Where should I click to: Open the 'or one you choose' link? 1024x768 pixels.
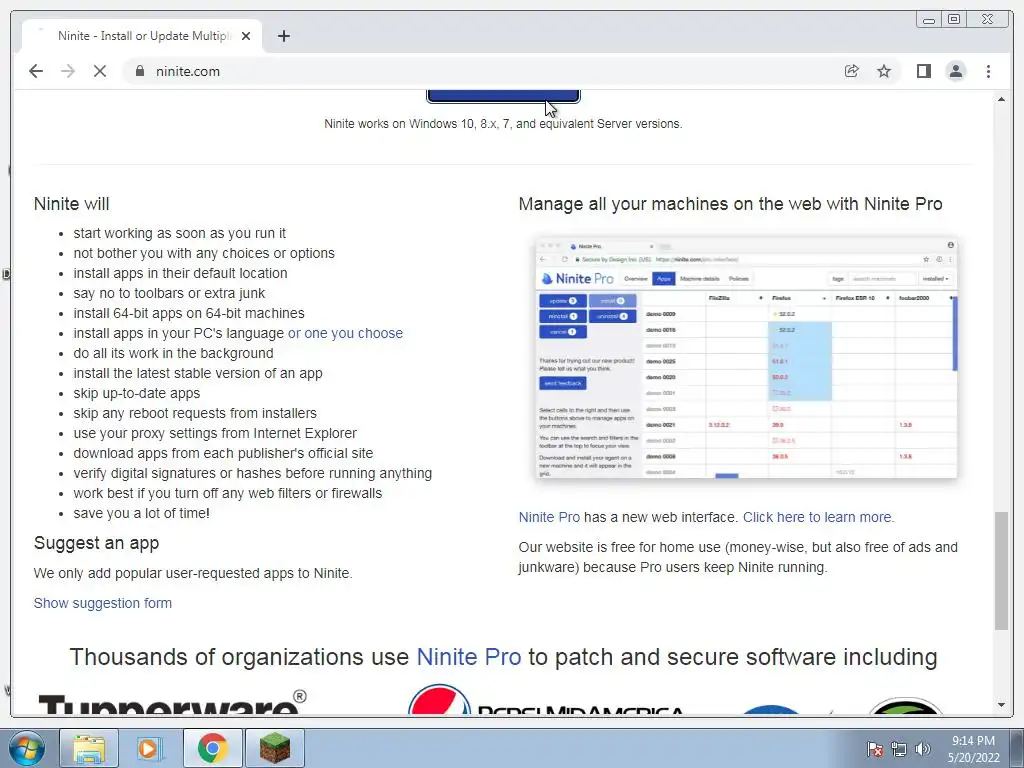point(345,333)
